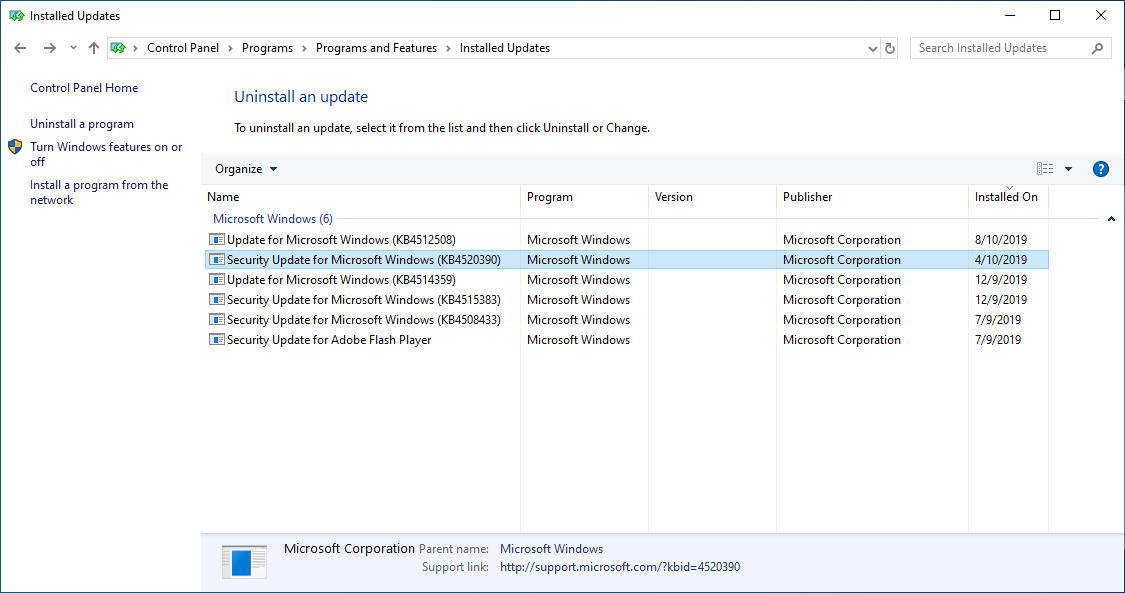Click icon of KB4520390 update
The width and height of the screenshot is (1125, 593).
(217, 260)
